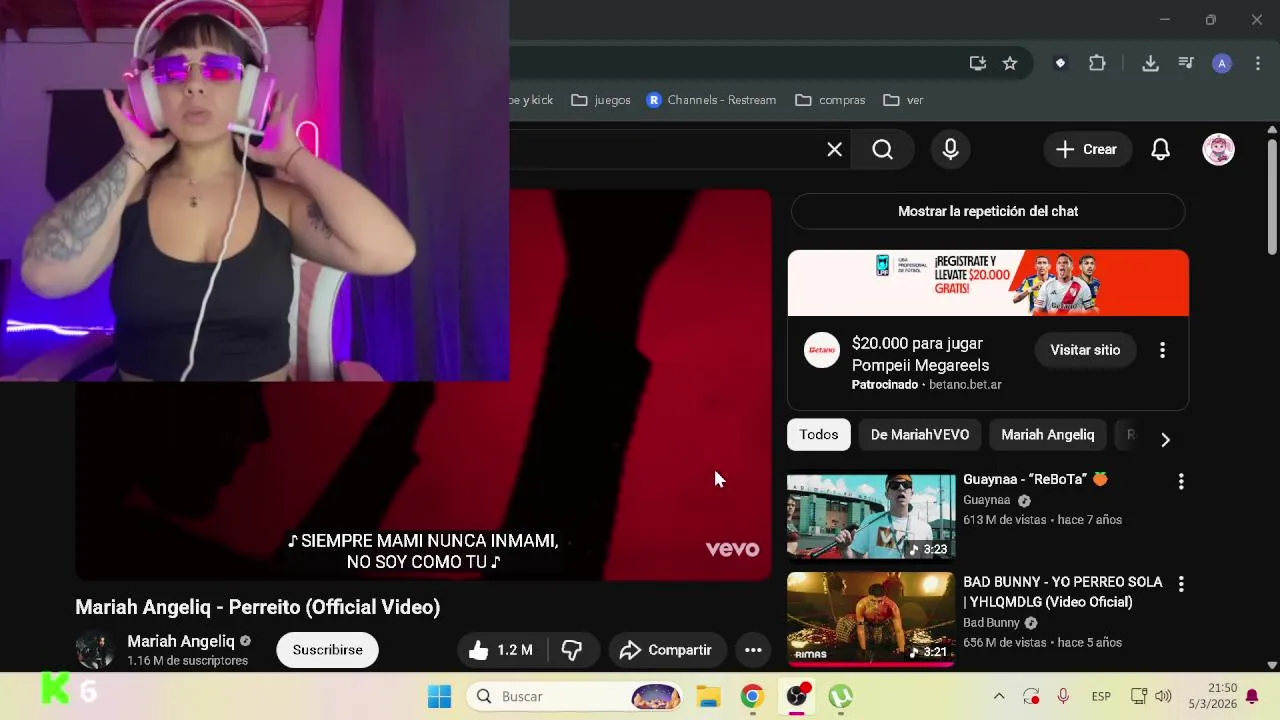Screen dimensions: 1280x720
Task: Click the Betano ad banner image
Action: tap(988, 283)
